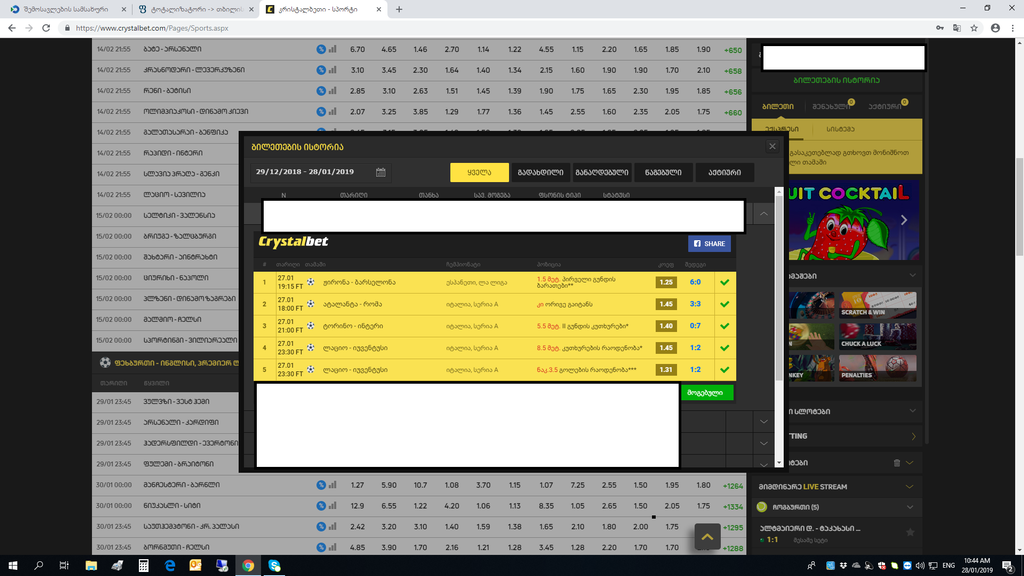Toggle favorite star on the 1:1 live match
Screen dimensions: 1024x576
(910, 532)
